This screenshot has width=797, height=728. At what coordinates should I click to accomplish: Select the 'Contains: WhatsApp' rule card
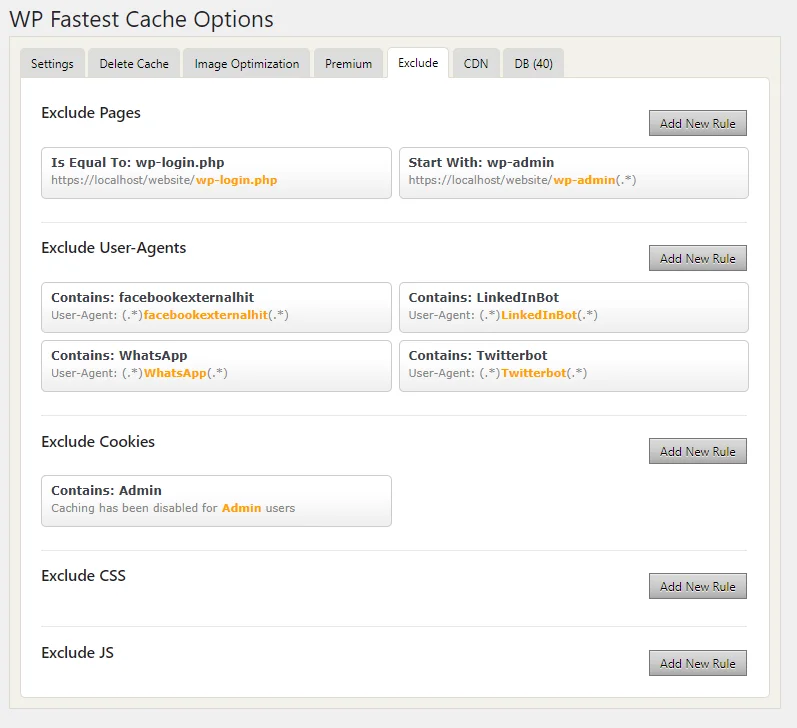pyautogui.click(x=217, y=366)
